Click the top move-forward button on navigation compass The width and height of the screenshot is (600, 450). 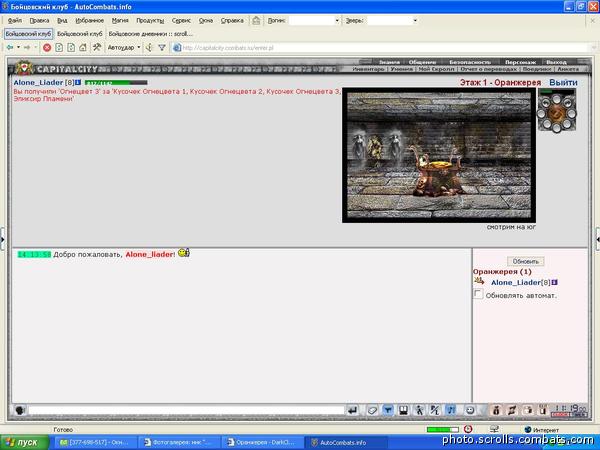[x=556, y=99]
